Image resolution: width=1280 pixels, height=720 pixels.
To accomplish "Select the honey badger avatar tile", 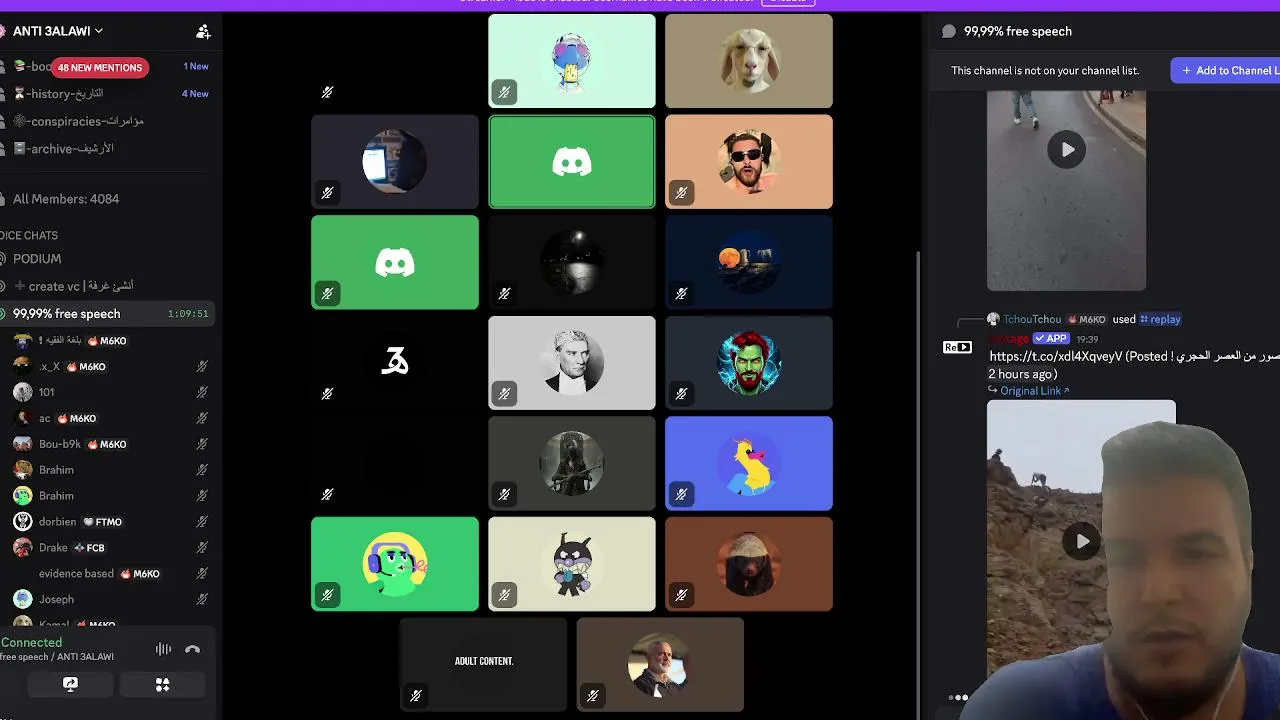I will point(749,564).
